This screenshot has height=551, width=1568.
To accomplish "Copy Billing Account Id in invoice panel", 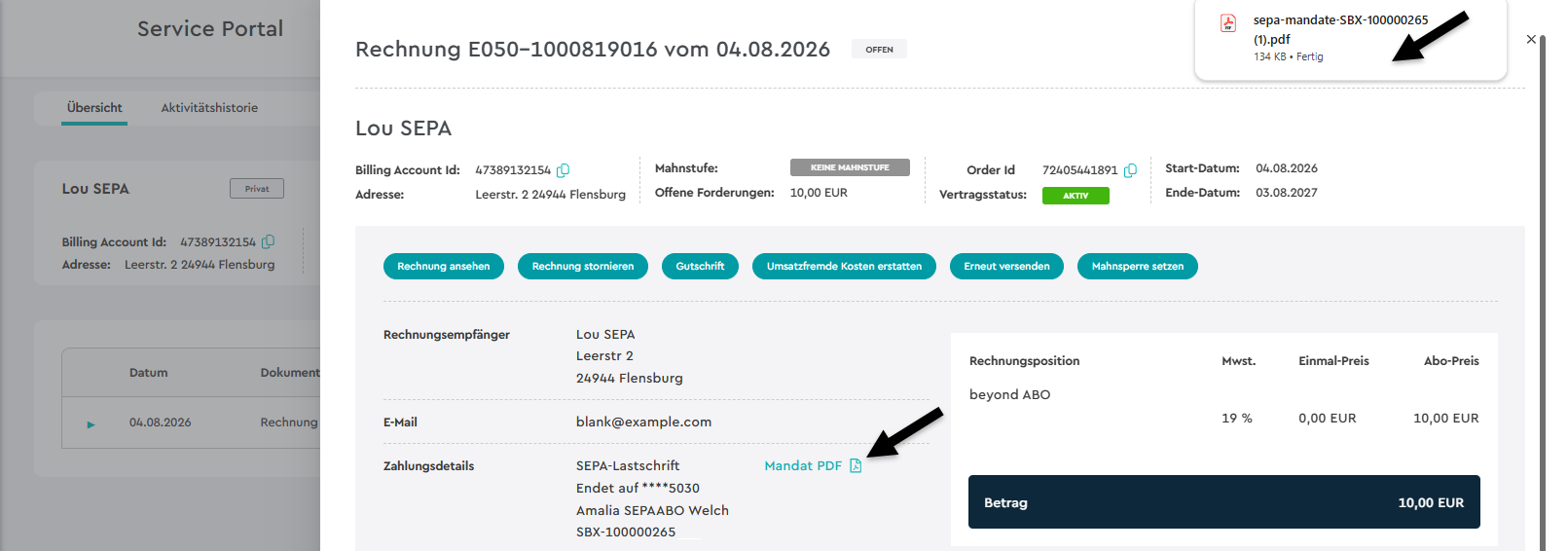I will pyautogui.click(x=563, y=170).
